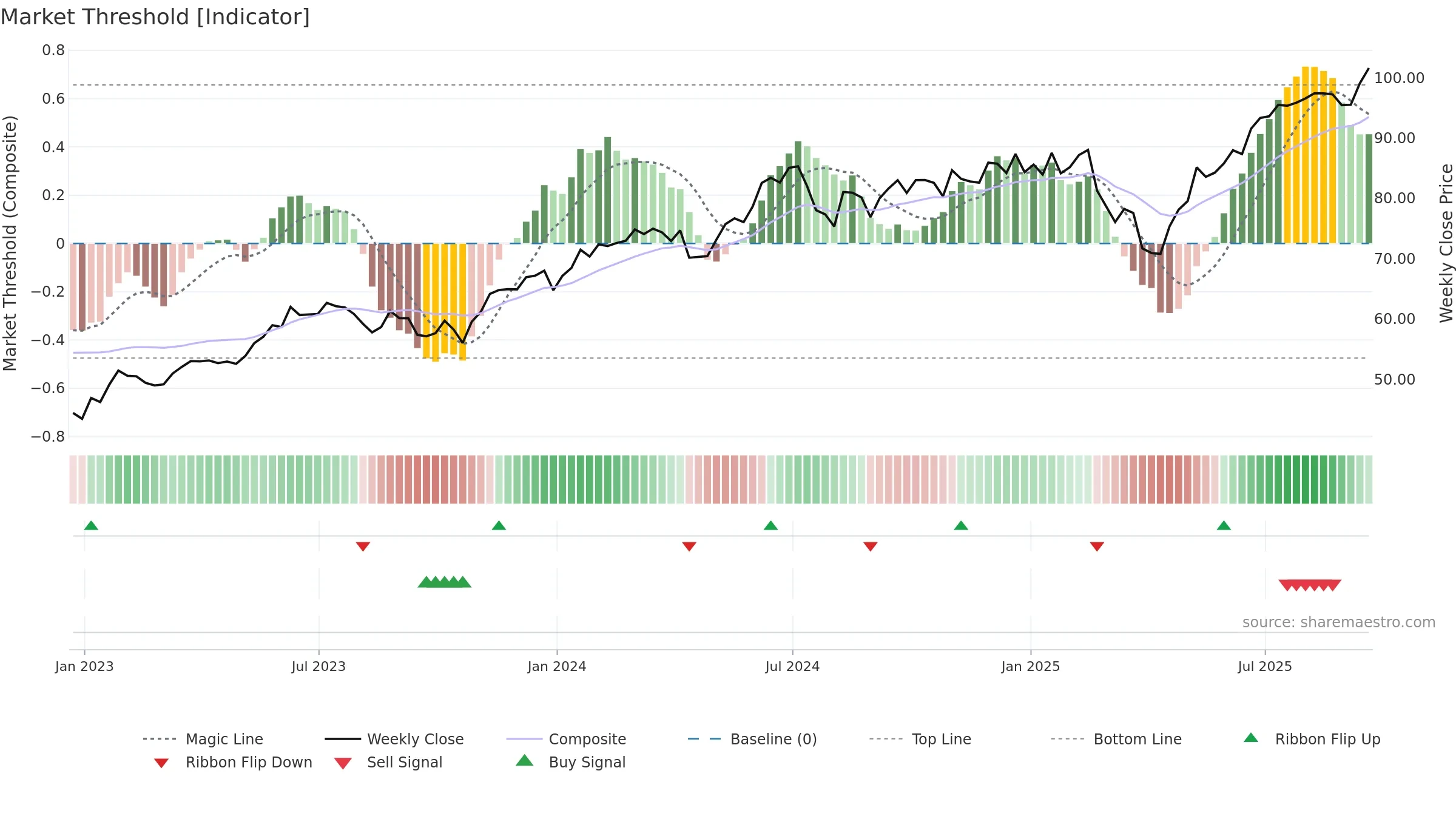
Task: Click the ribbon flip up marker before Jan 2024
Action: coord(499,525)
